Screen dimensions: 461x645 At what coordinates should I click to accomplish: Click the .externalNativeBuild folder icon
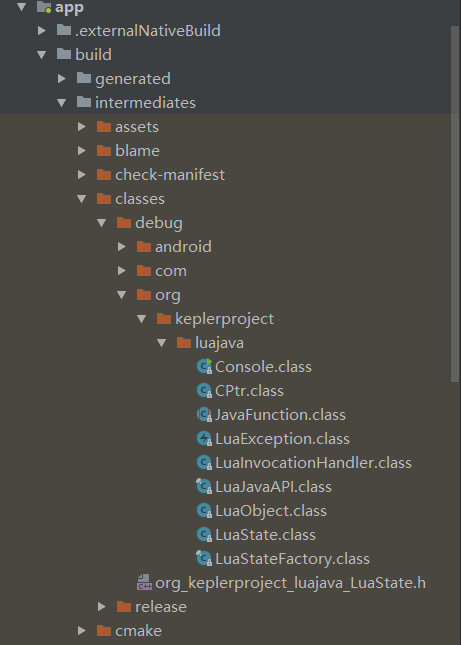[64, 30]
